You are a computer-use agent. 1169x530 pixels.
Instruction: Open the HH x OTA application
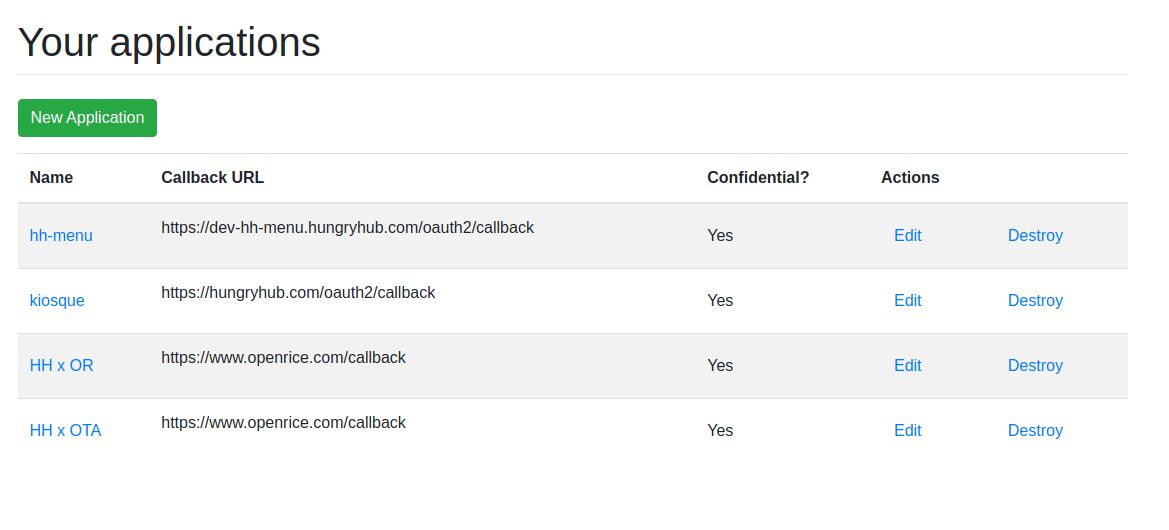pos(65,431)
